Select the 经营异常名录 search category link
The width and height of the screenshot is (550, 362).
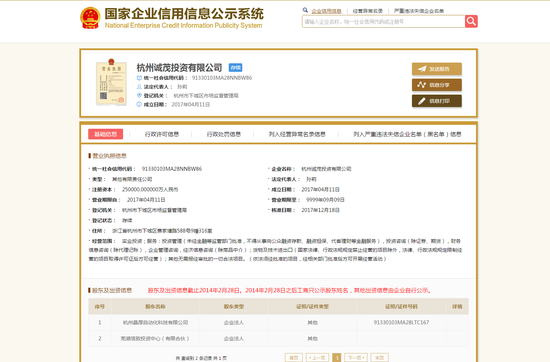coord(368,11)
